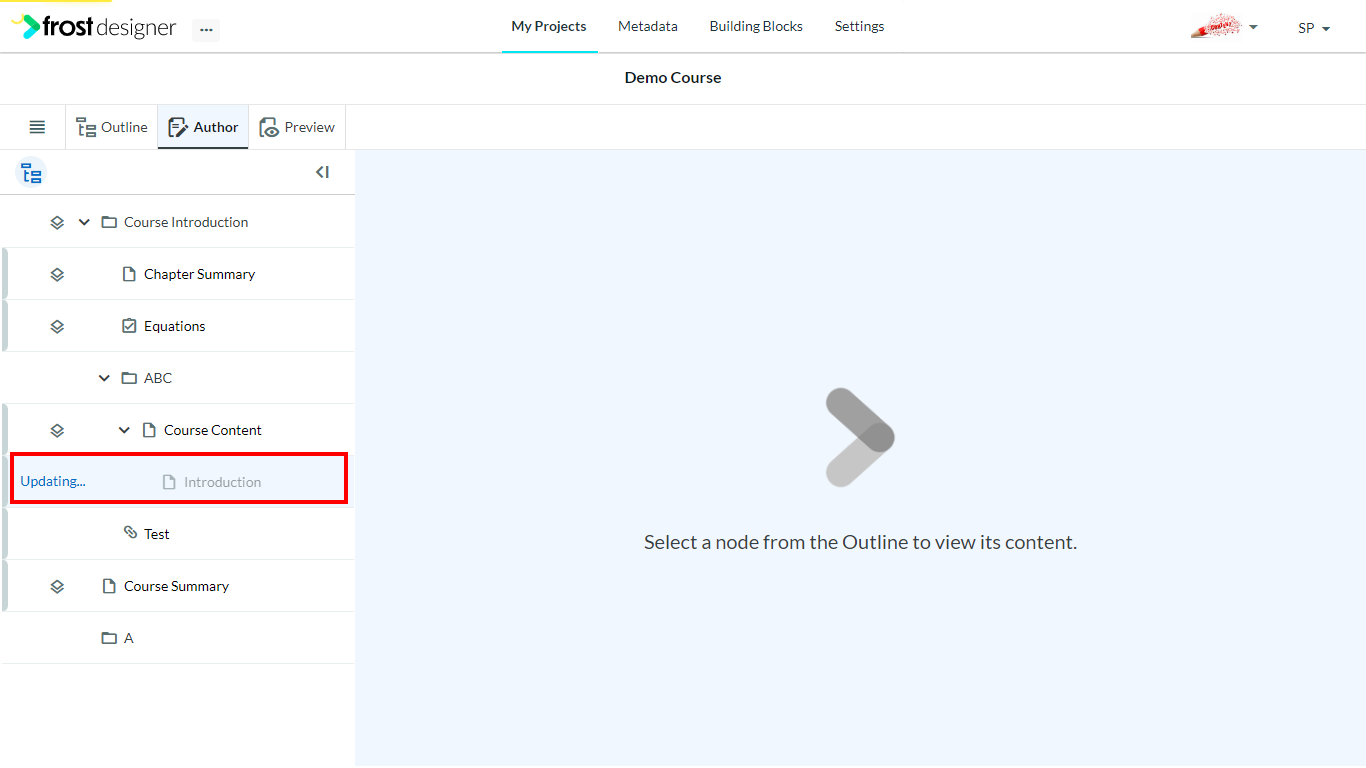Click the pencil brand logo
Viewport: 1366px width, 768px height.
[1216, 26]
